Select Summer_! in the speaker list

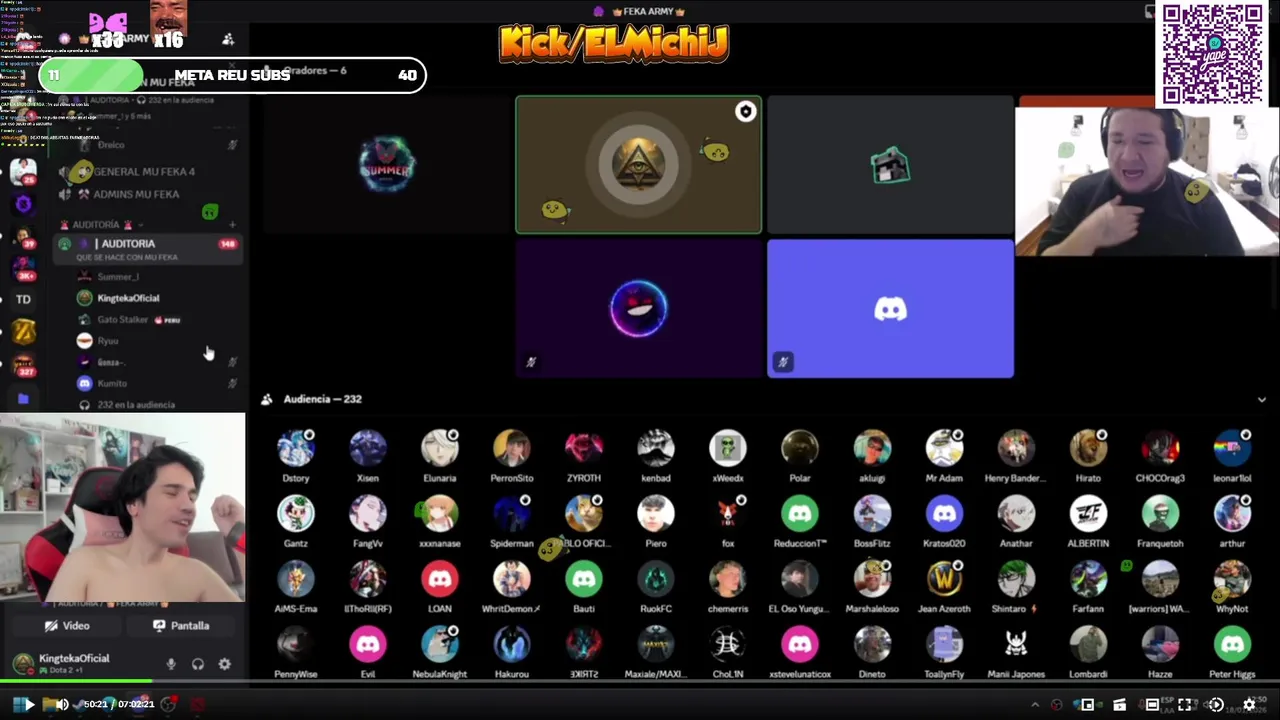pyautogui.click(x=118, y=277)
